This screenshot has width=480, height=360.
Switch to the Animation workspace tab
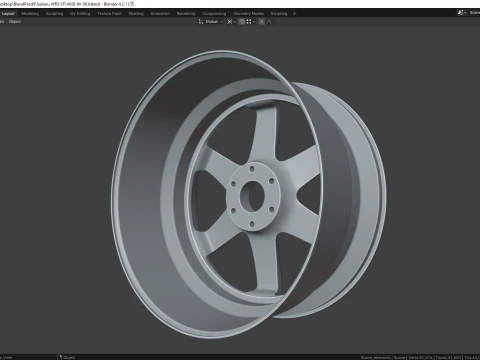tap(160, 14)
